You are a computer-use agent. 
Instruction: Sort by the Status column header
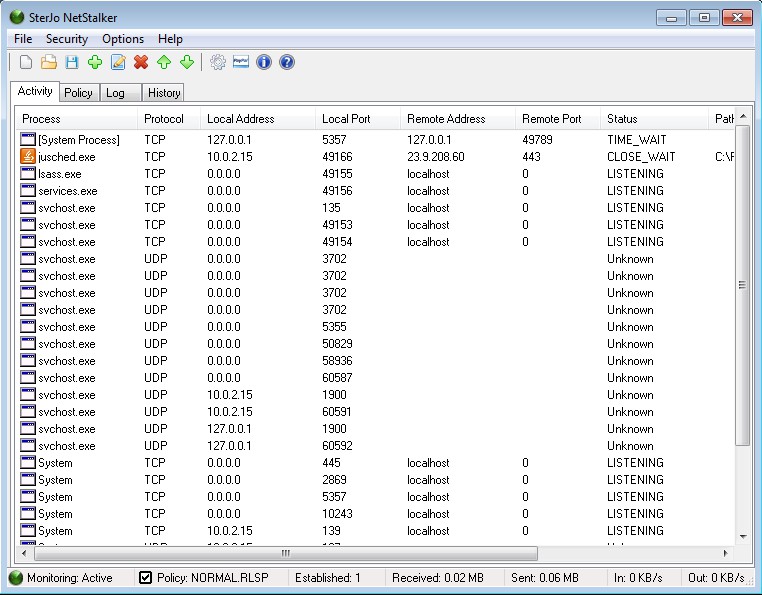click(x=622, y=119)
